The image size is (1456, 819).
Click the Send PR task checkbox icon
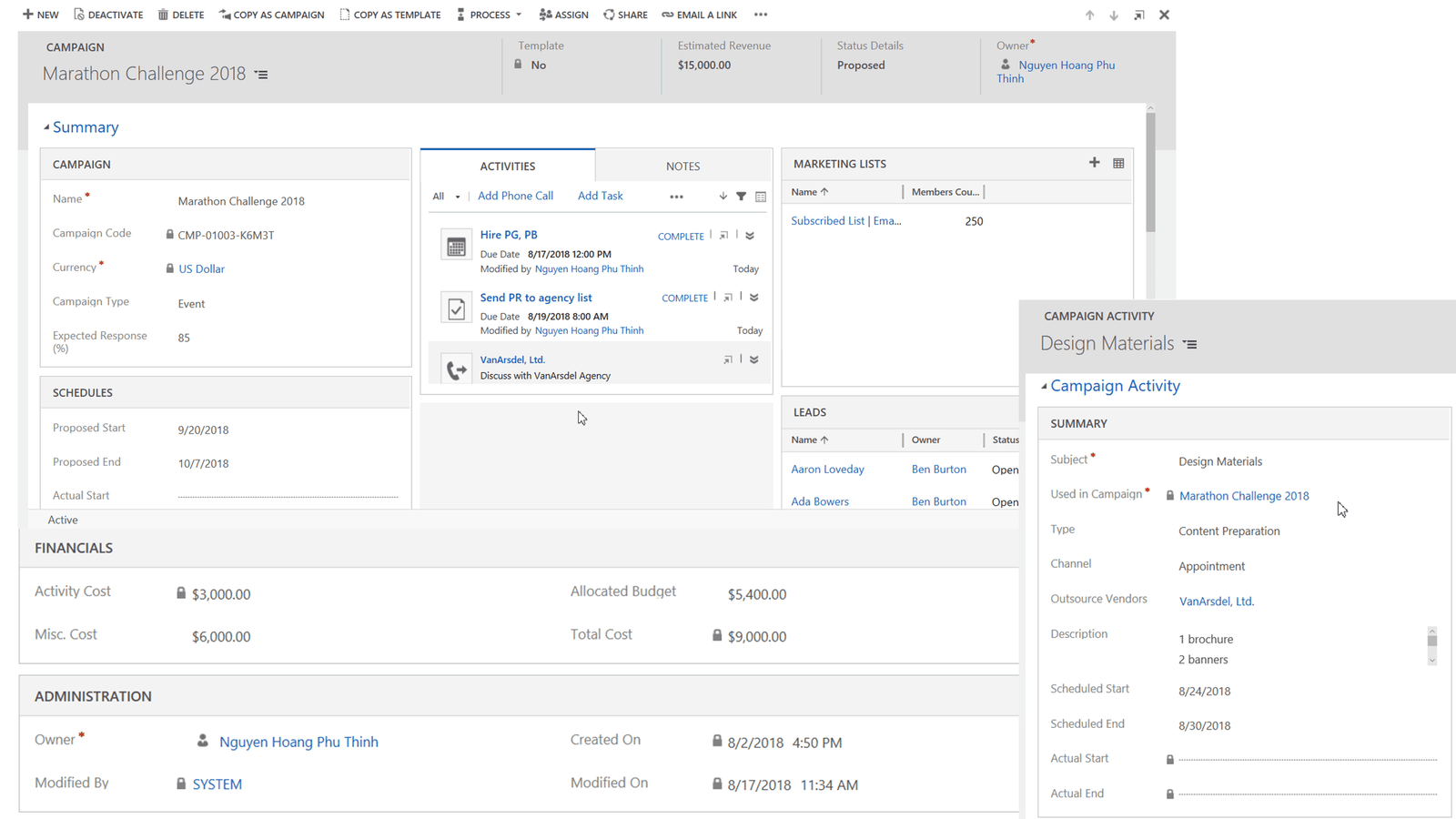pos(456,308)
